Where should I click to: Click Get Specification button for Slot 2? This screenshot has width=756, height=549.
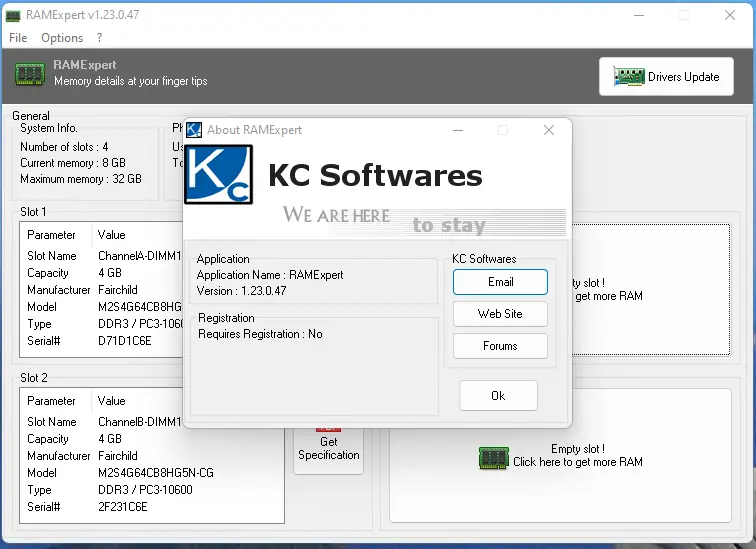(x=328, y=449)
